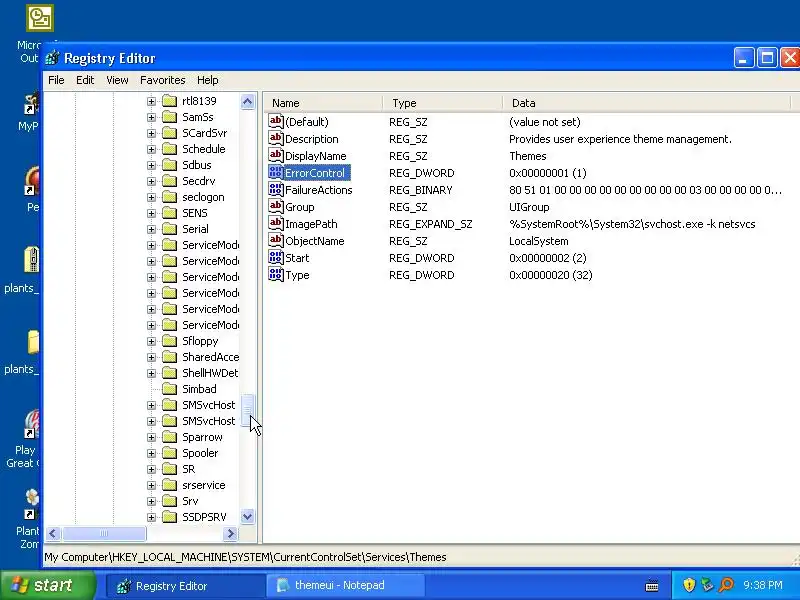Click the magnifier tray icon
This screenshot has width=800, height=600.
tap(727, 585)
